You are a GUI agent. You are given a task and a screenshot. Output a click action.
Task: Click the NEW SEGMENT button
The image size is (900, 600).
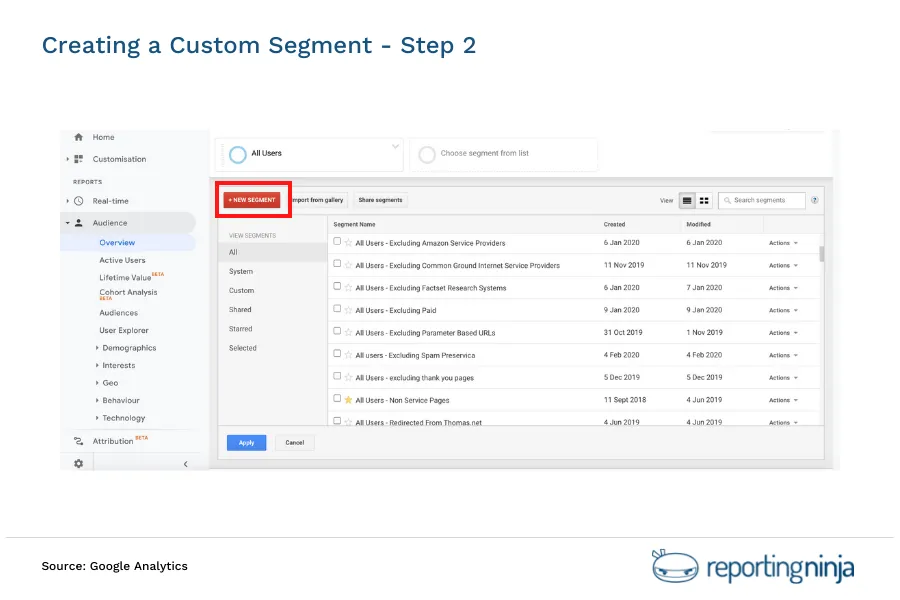click(x=252, y=199)
